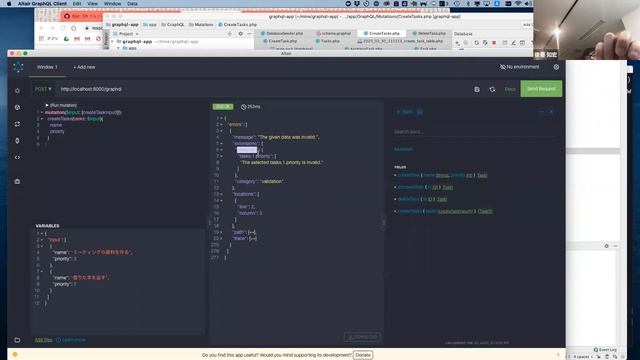Click the plugin box sidebar icon below code brackets

coord(17,181)
